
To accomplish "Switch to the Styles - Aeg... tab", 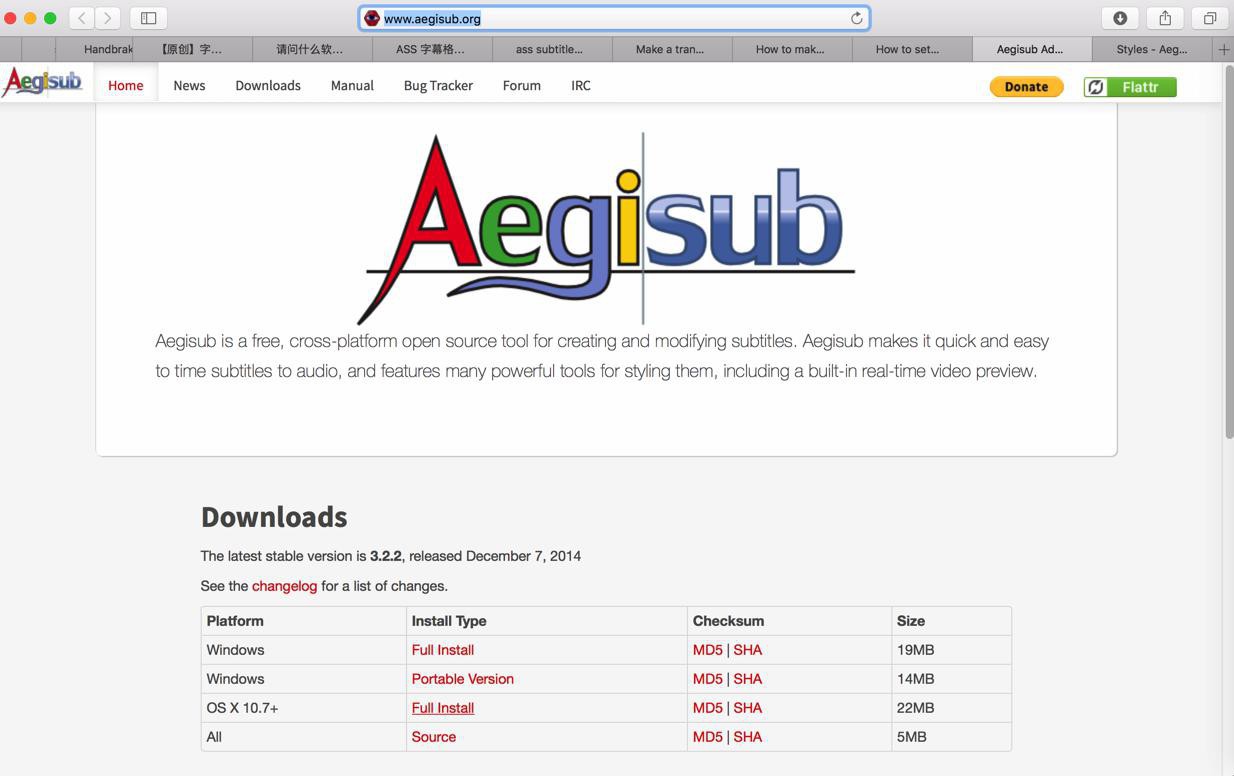I will tap(1152, 49).
